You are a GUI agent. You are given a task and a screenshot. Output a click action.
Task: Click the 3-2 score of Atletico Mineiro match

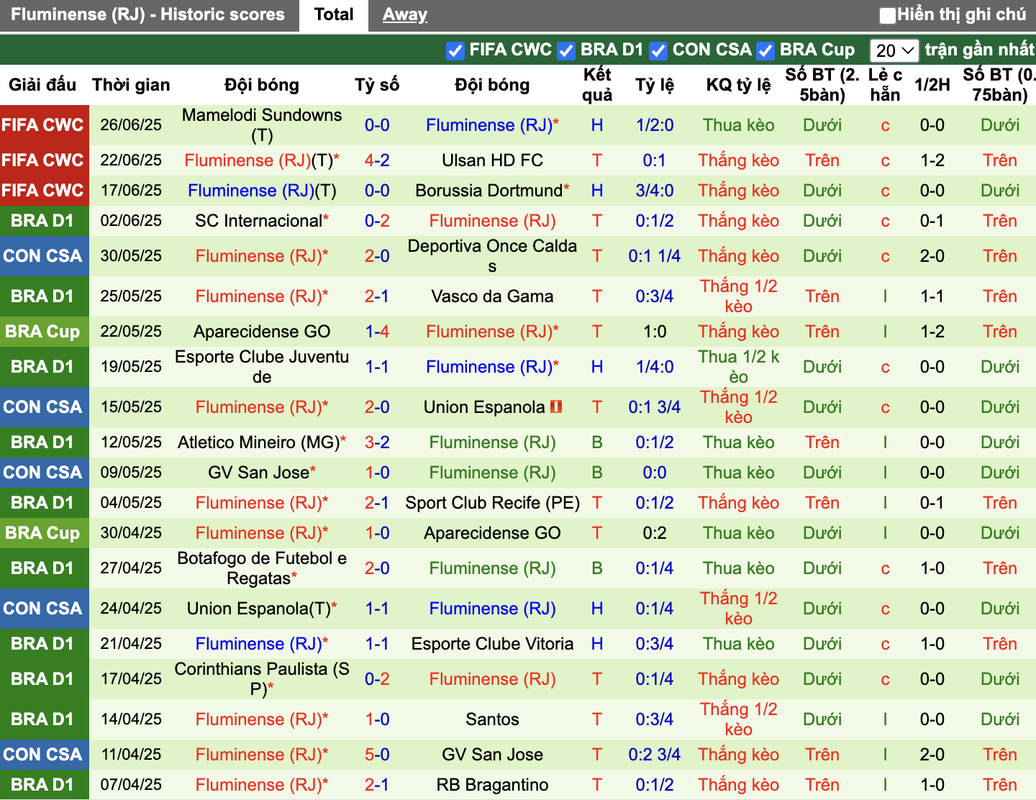pos(377,443)
